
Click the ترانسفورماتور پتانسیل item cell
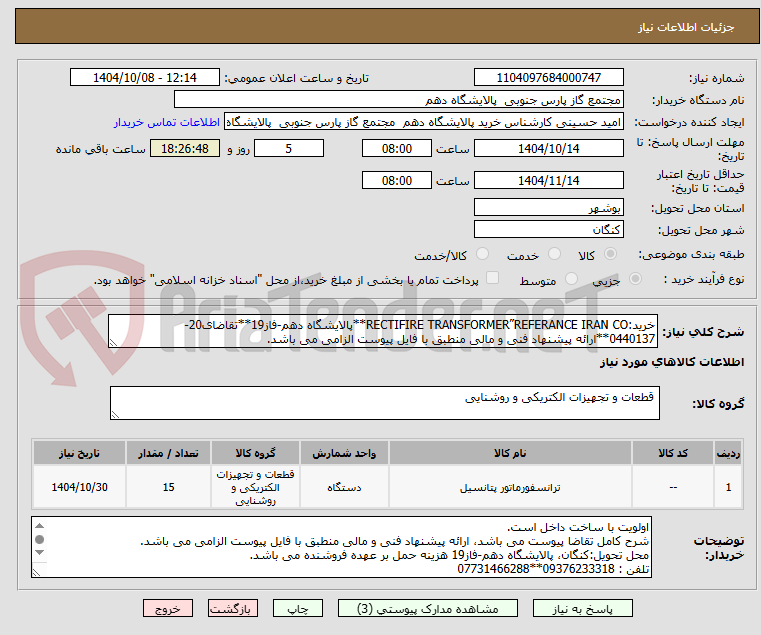[x=510, y=487]
